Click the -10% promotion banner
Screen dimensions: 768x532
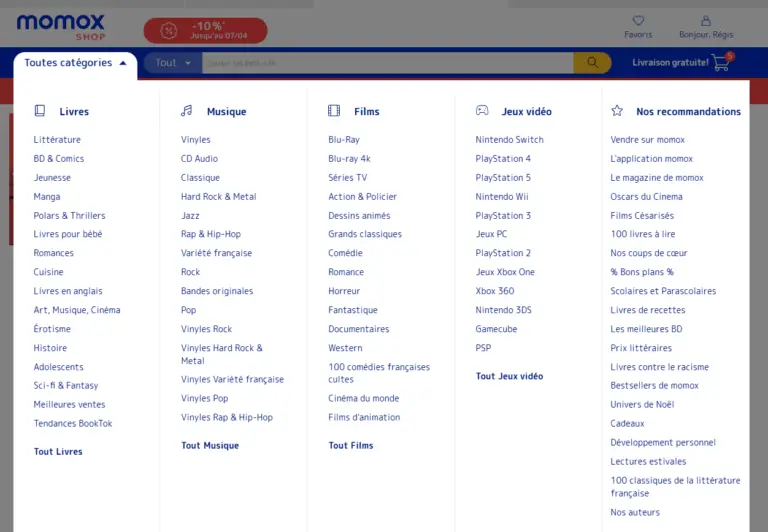coord(205,31)
